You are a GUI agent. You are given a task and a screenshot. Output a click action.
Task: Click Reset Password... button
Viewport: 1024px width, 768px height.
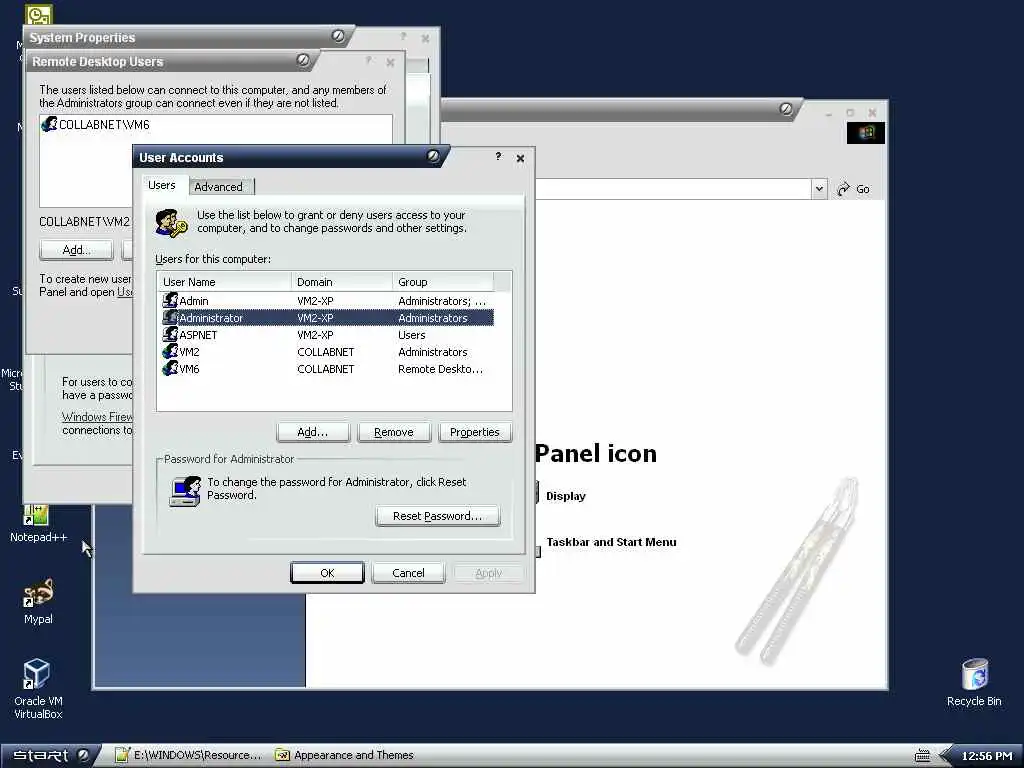pyautogui.click(x=438, y=516)
